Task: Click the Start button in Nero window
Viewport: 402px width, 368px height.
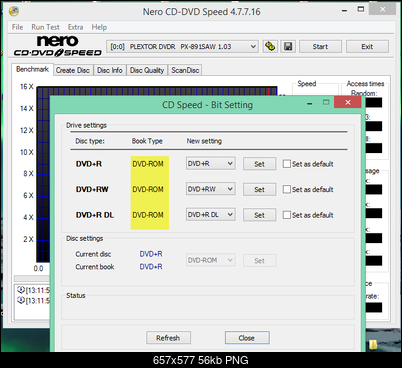Action: tap(320, 47)
